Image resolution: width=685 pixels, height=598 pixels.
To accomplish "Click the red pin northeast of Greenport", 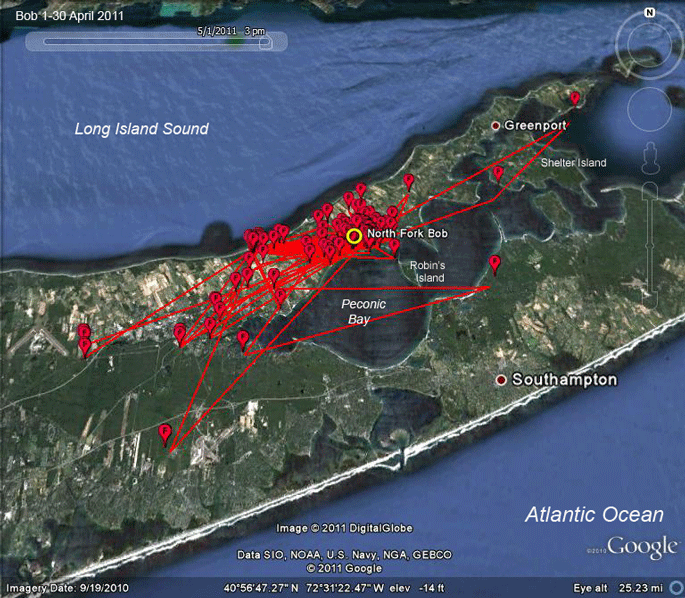I will [575, 99].
